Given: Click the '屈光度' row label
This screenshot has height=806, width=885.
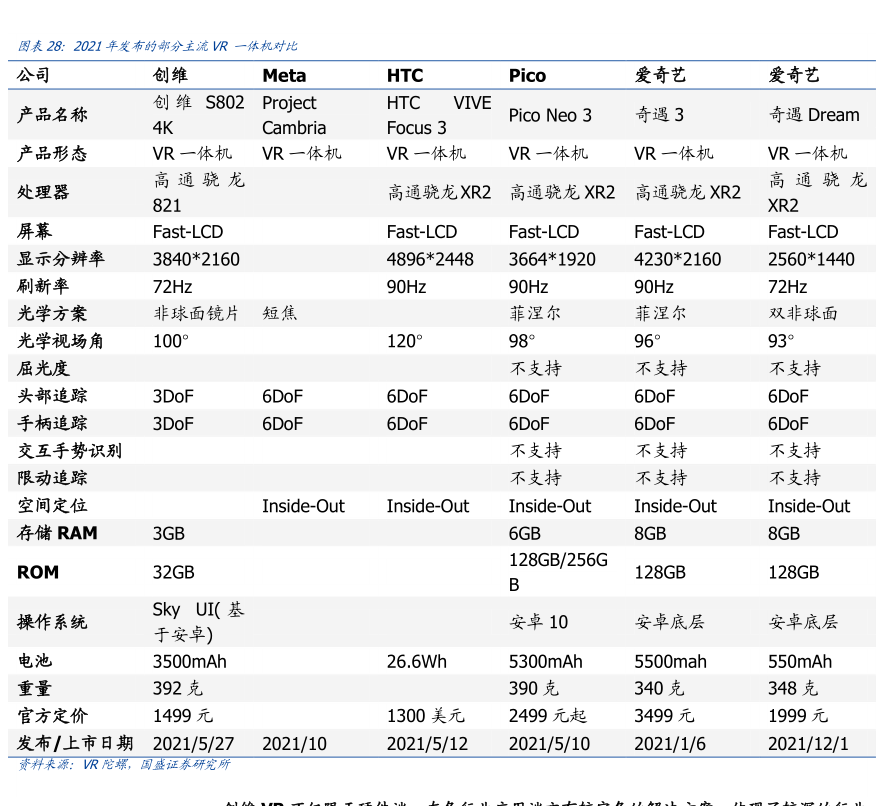Looking at the screenshot, I should click(43, 369).
